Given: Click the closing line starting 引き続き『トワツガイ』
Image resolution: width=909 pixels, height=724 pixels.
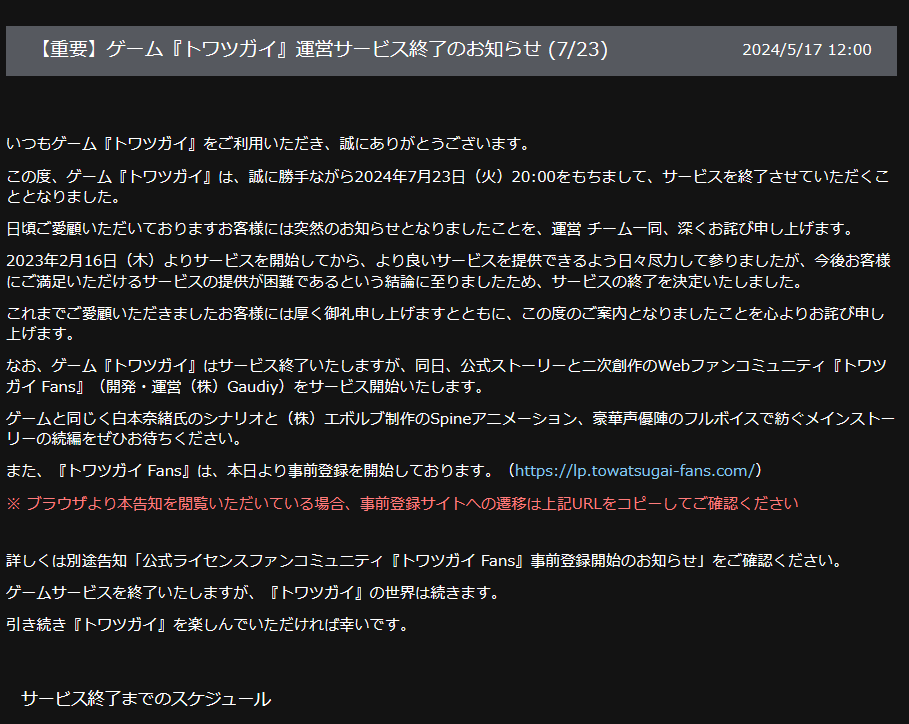Looking at the screenshot, I should coord(208,624).
